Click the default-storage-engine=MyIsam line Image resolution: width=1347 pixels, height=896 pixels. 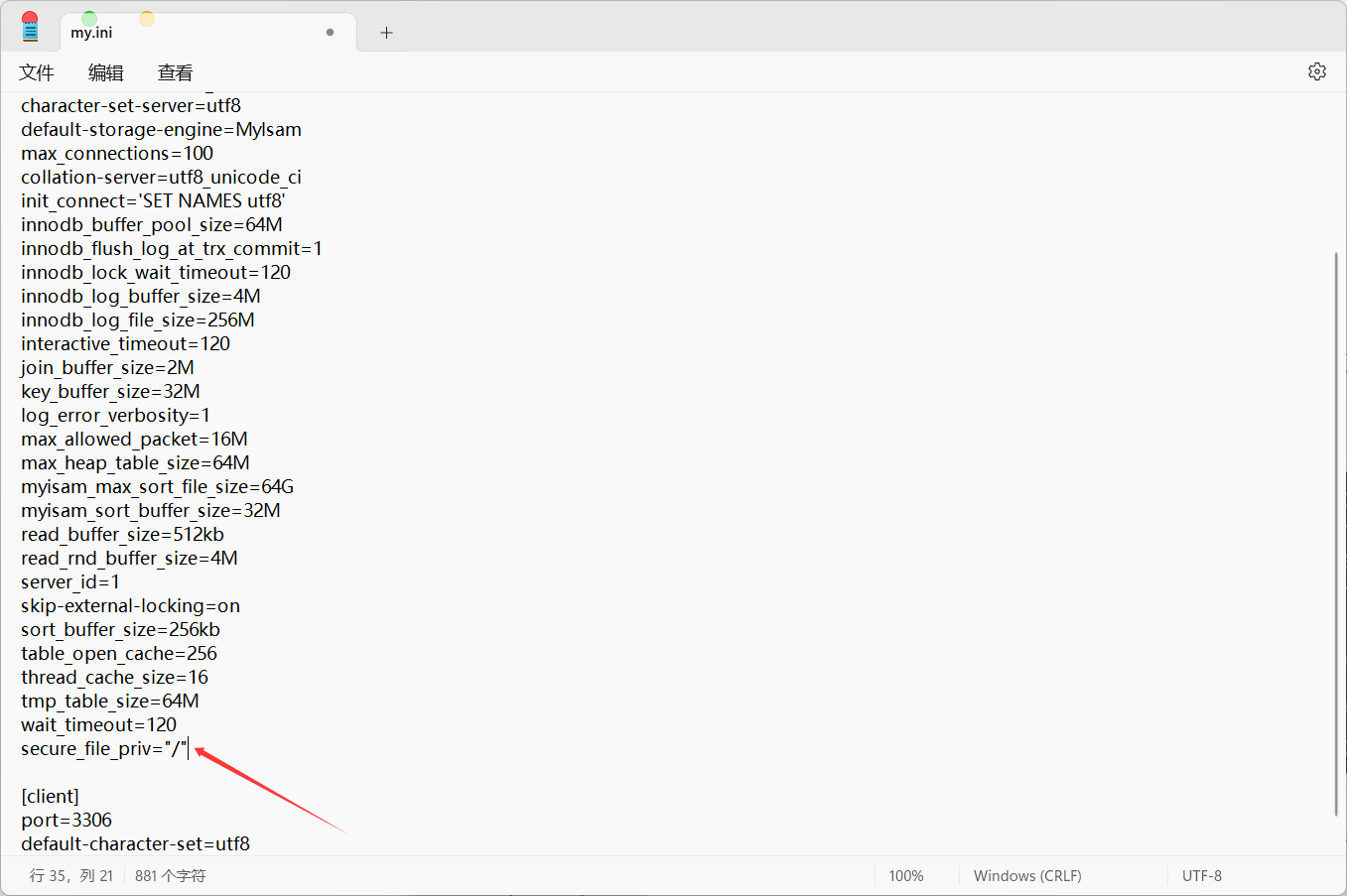point(161,130)
